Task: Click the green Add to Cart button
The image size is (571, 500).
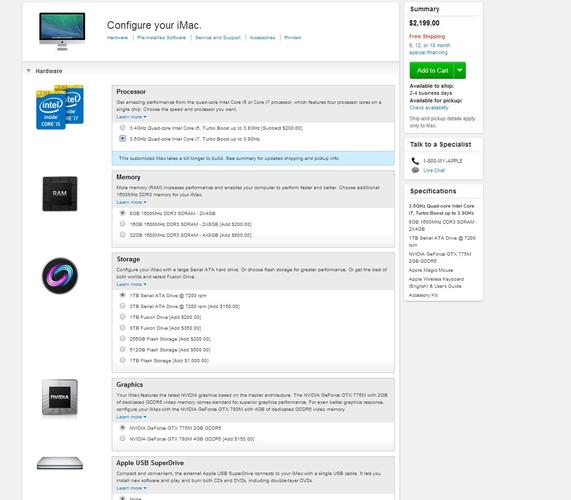Action: (432, 70)
